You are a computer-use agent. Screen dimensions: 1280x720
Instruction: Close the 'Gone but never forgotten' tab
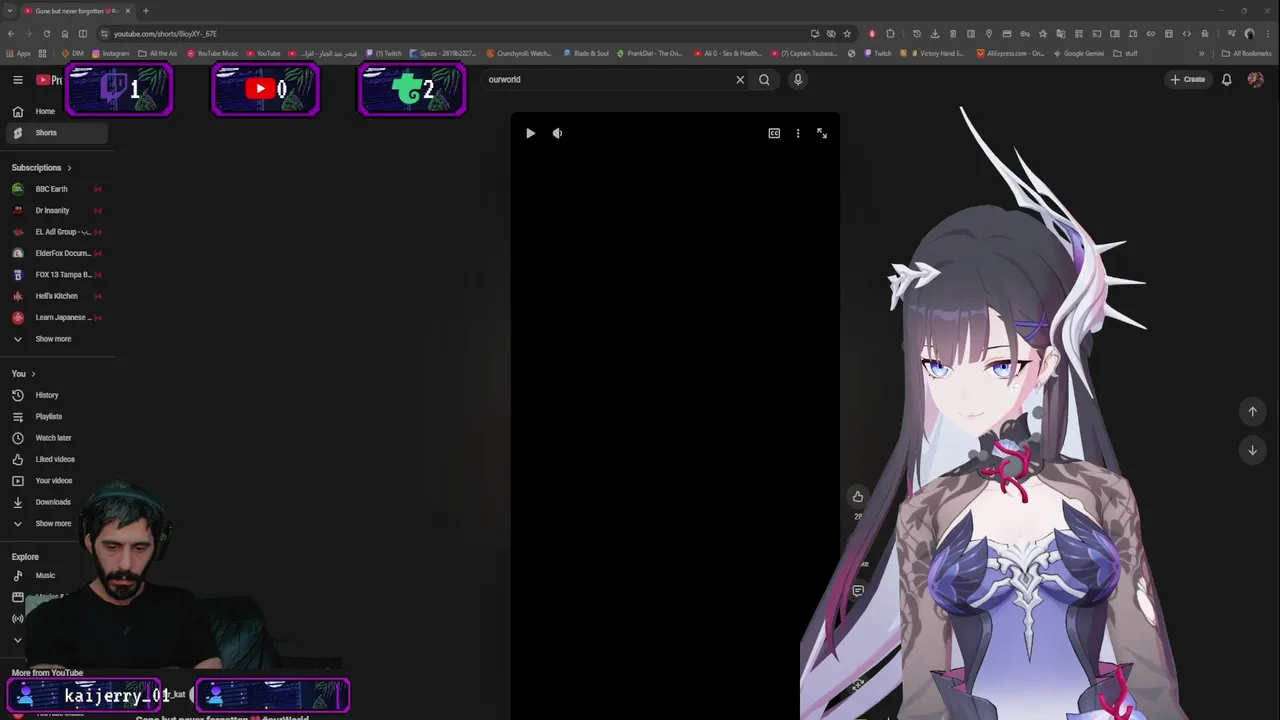pyautogui.click(x=128, y=11)
